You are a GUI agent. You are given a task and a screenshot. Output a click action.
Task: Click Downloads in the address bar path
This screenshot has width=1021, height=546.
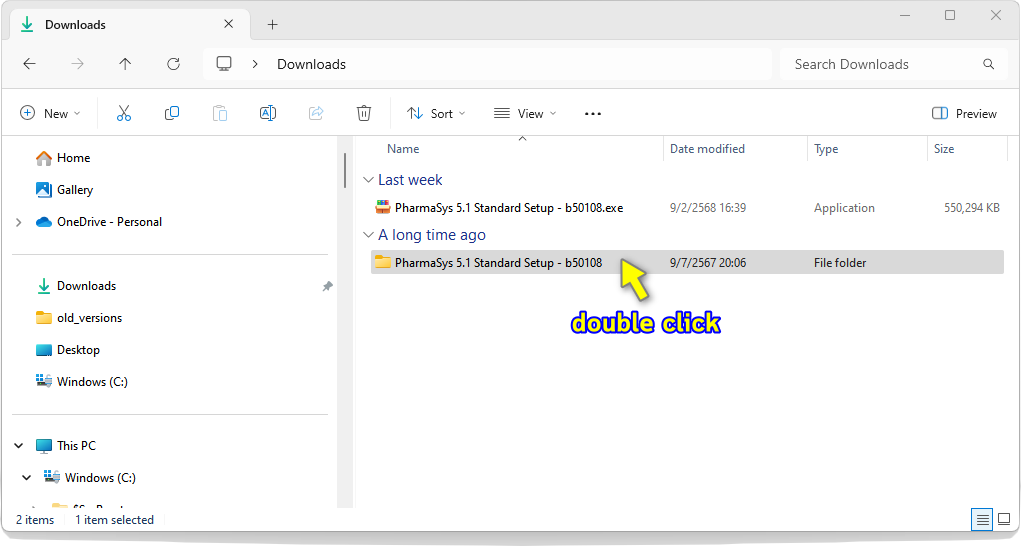[311, 64]
